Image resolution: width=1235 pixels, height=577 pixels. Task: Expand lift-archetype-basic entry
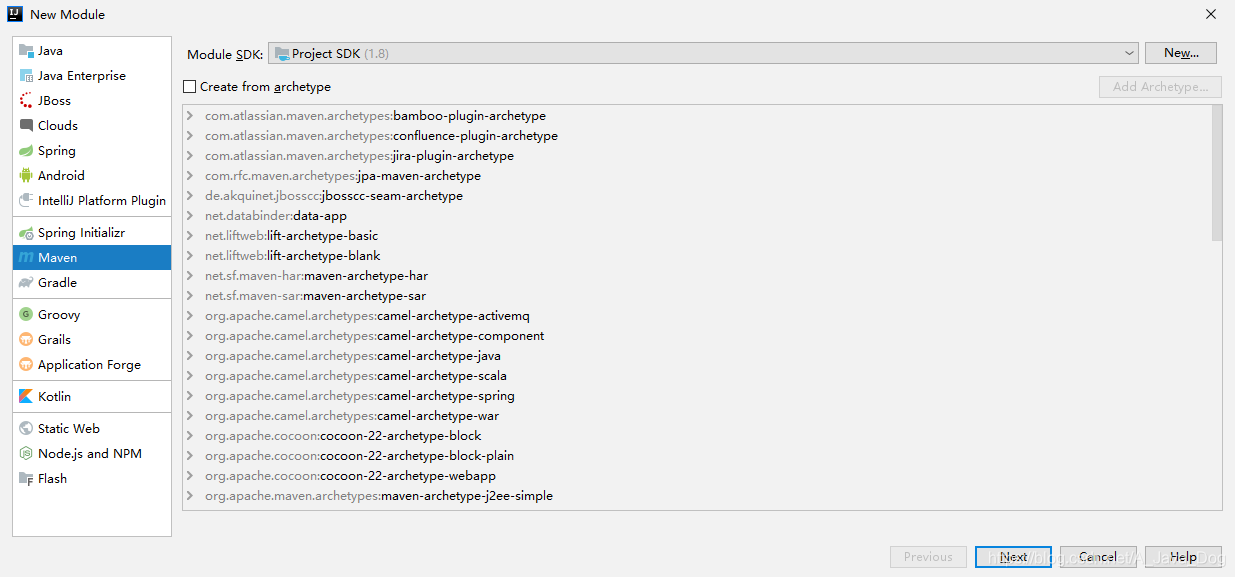coord(190,236)
